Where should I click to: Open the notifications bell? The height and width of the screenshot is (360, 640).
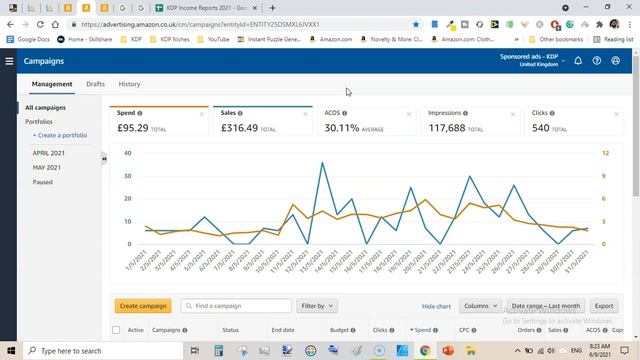point(578,61)
